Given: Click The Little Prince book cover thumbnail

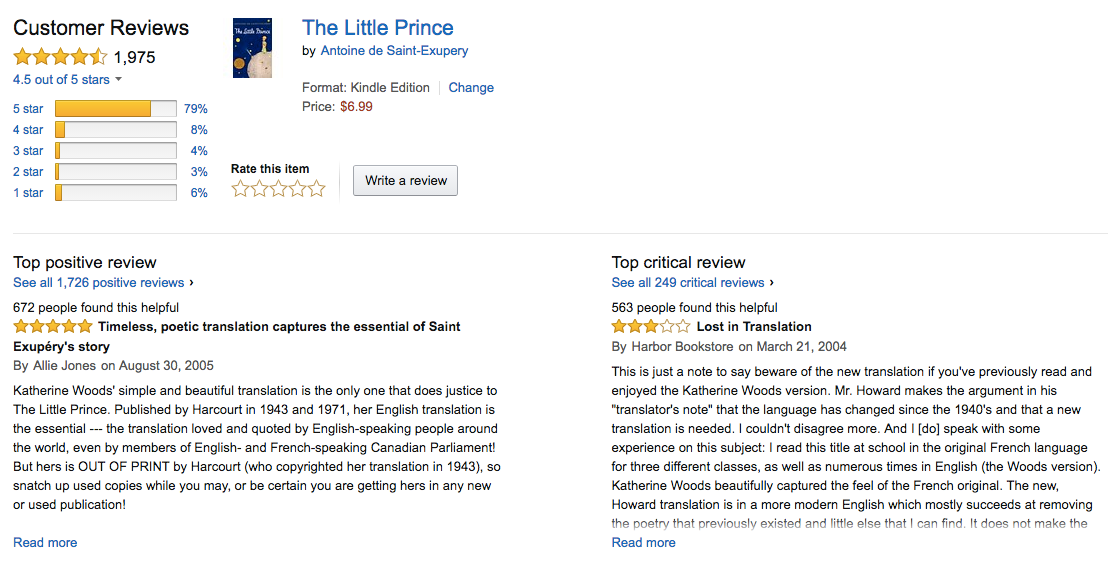Looking at the screenshot, I should click(x=252, y=48).
